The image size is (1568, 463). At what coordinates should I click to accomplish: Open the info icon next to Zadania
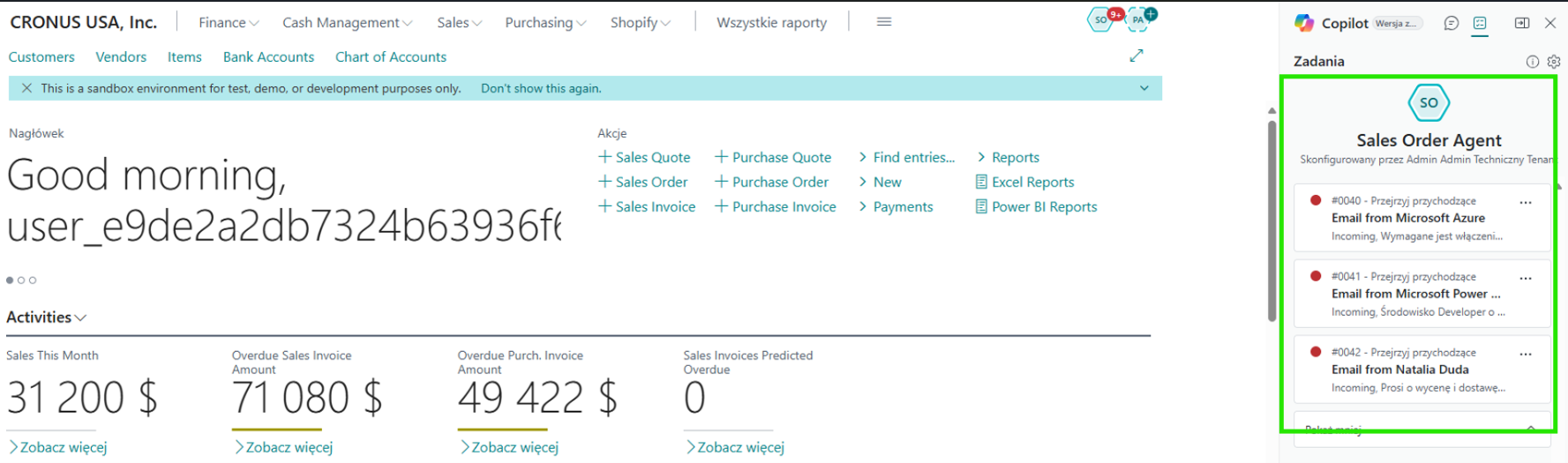1533,62
